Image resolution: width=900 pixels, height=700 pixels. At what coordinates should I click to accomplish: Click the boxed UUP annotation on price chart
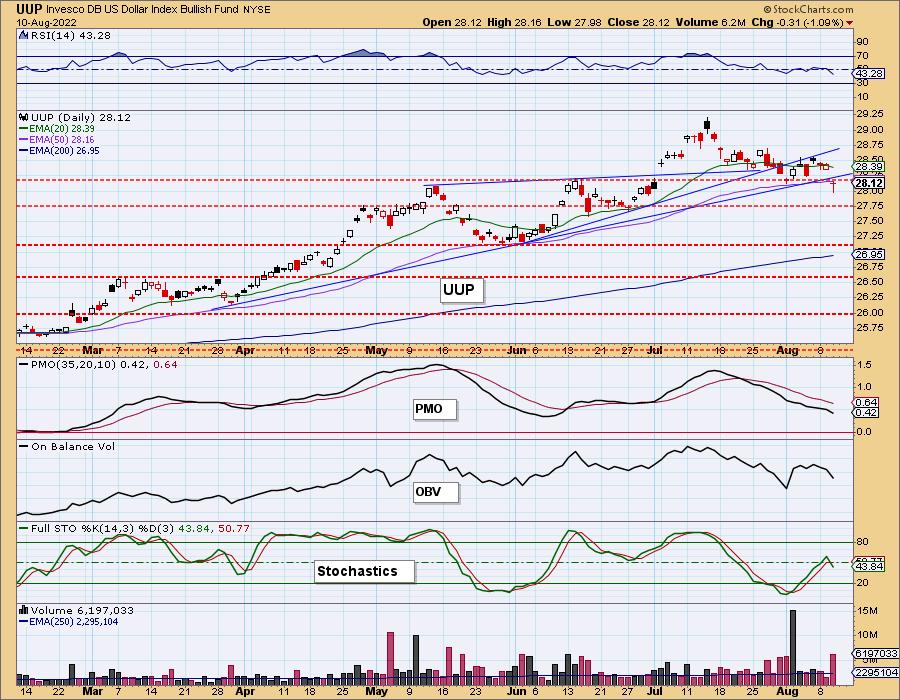tap(461, 290)
